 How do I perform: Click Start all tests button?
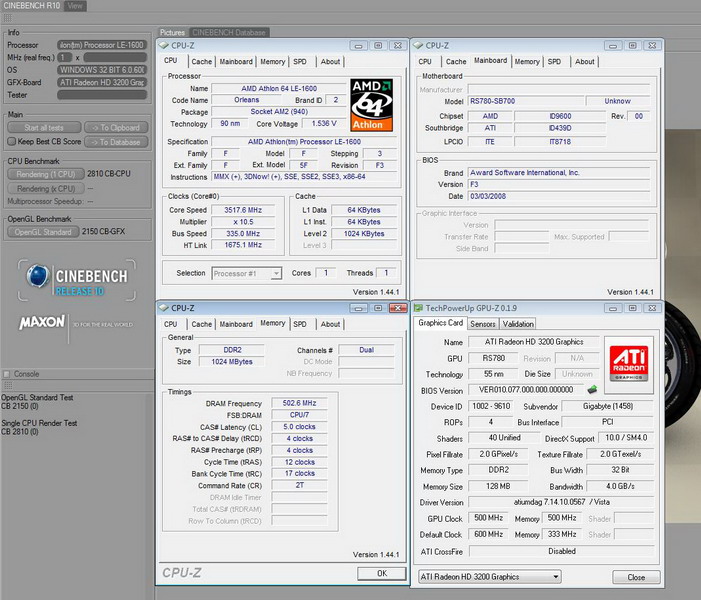tap(44, 127)
